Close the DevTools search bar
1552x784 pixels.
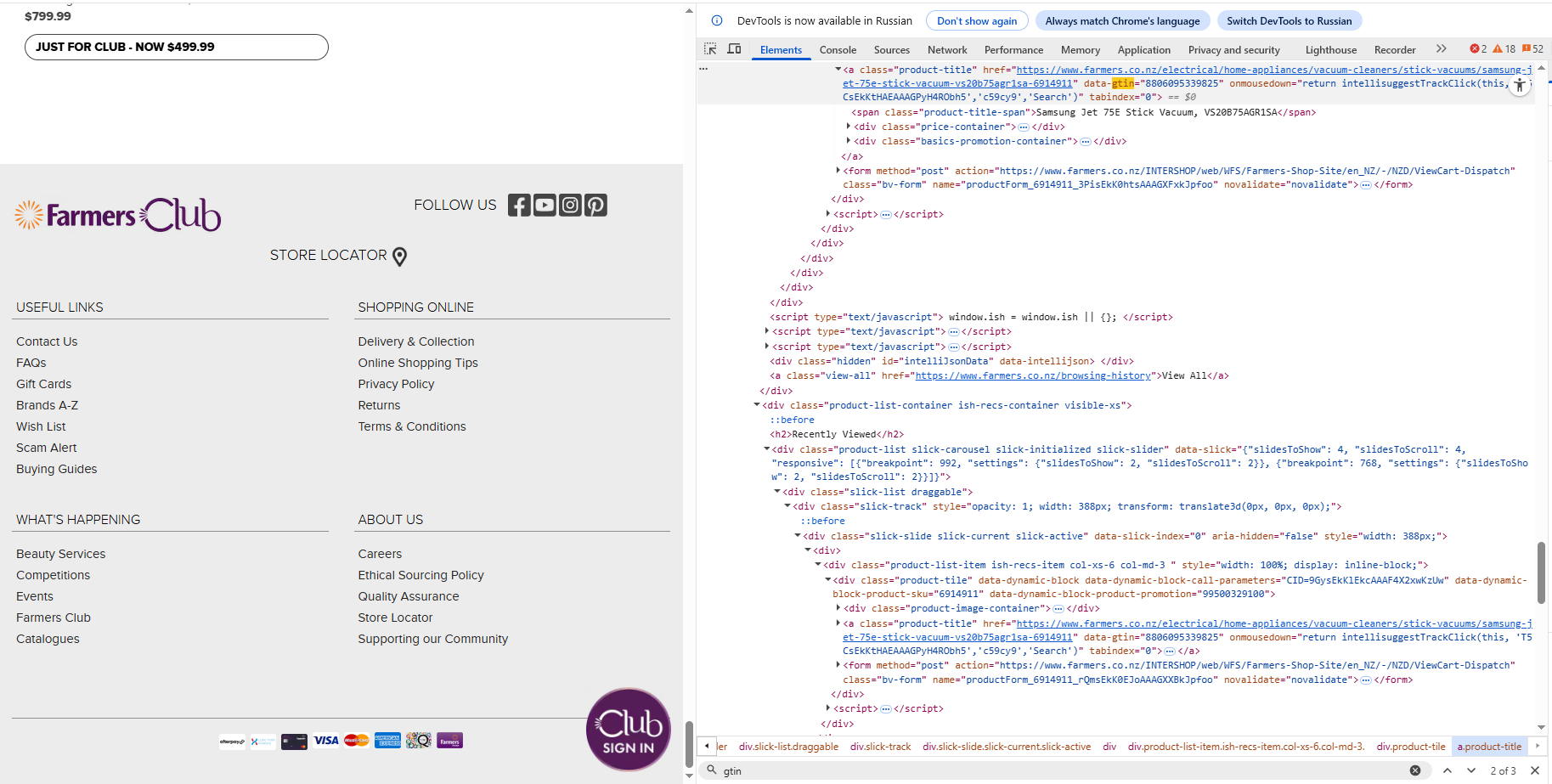point(1535,770)
